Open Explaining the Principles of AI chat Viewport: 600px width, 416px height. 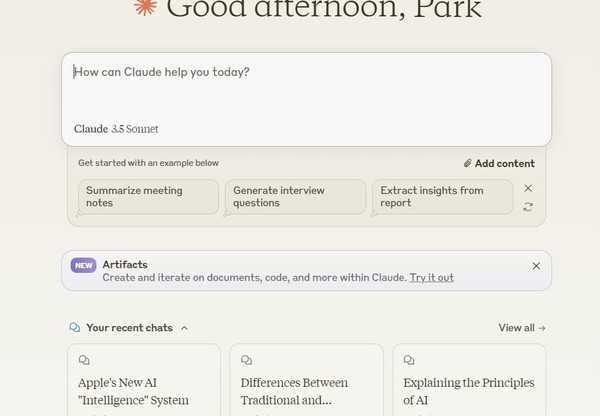[x=468, y=391]
